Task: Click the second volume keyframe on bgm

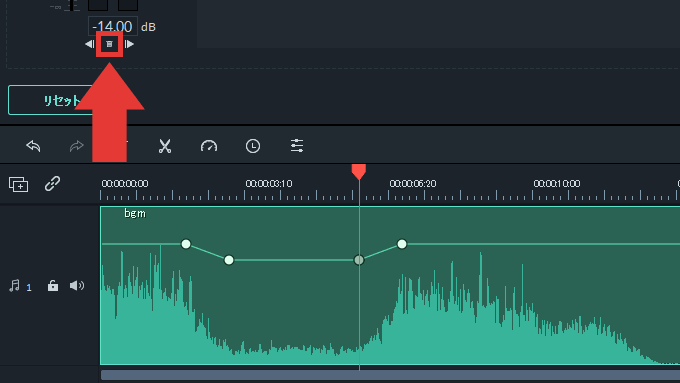Action: 229,260
